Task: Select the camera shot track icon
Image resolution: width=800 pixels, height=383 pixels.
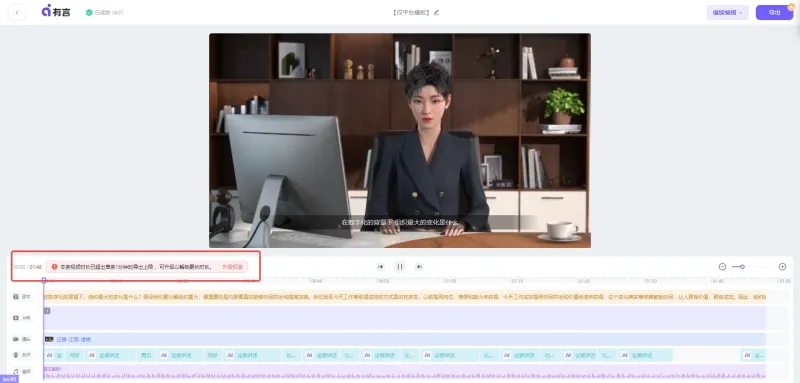Action: pyautogui.click(x=16, y=339)
